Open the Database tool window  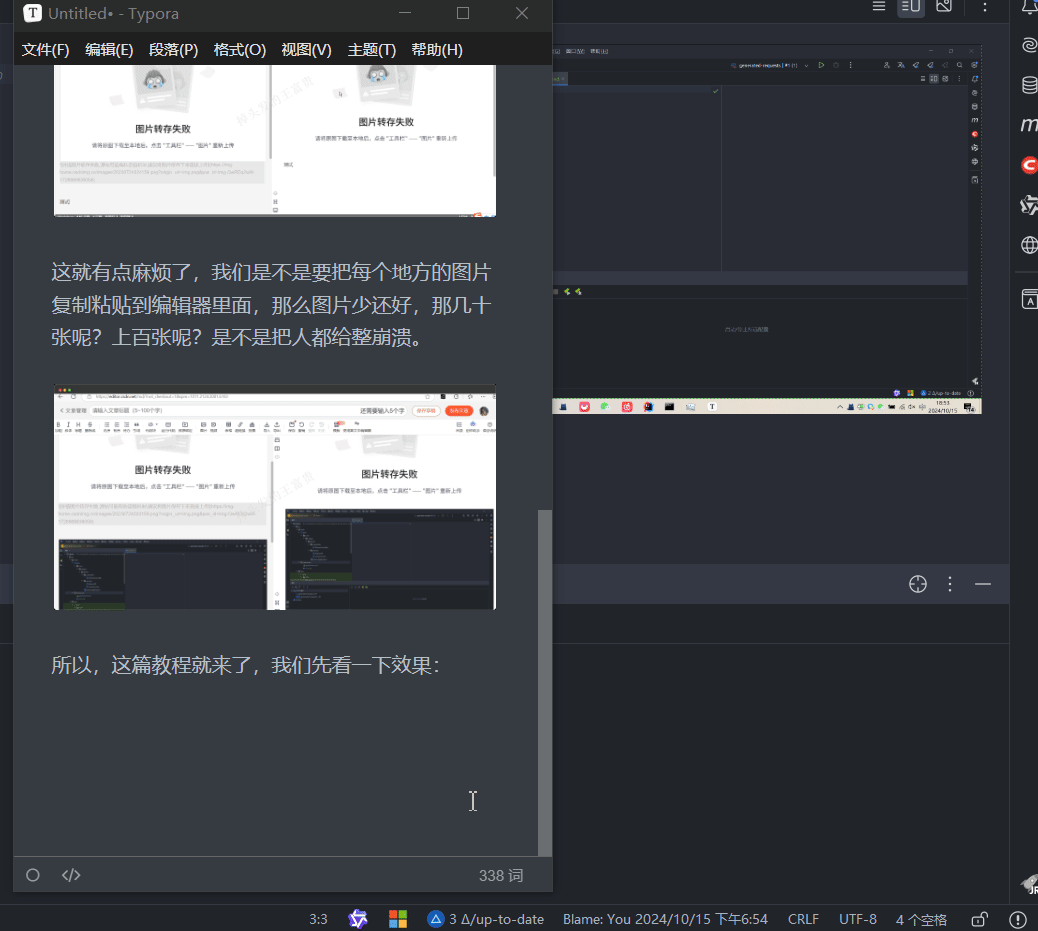click(x=1029, y=85)
